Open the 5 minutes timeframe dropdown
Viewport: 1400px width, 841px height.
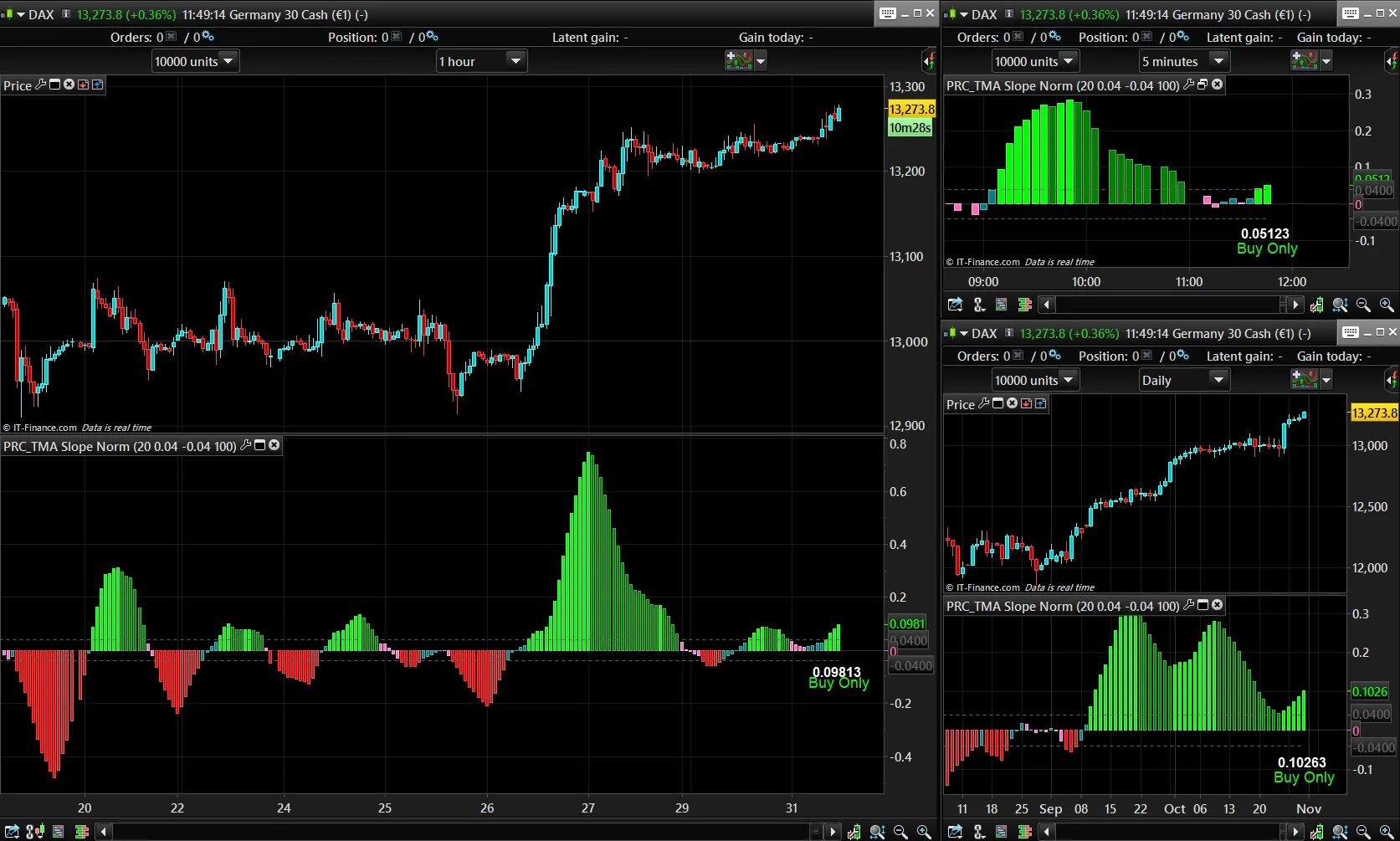point(1184,61)
